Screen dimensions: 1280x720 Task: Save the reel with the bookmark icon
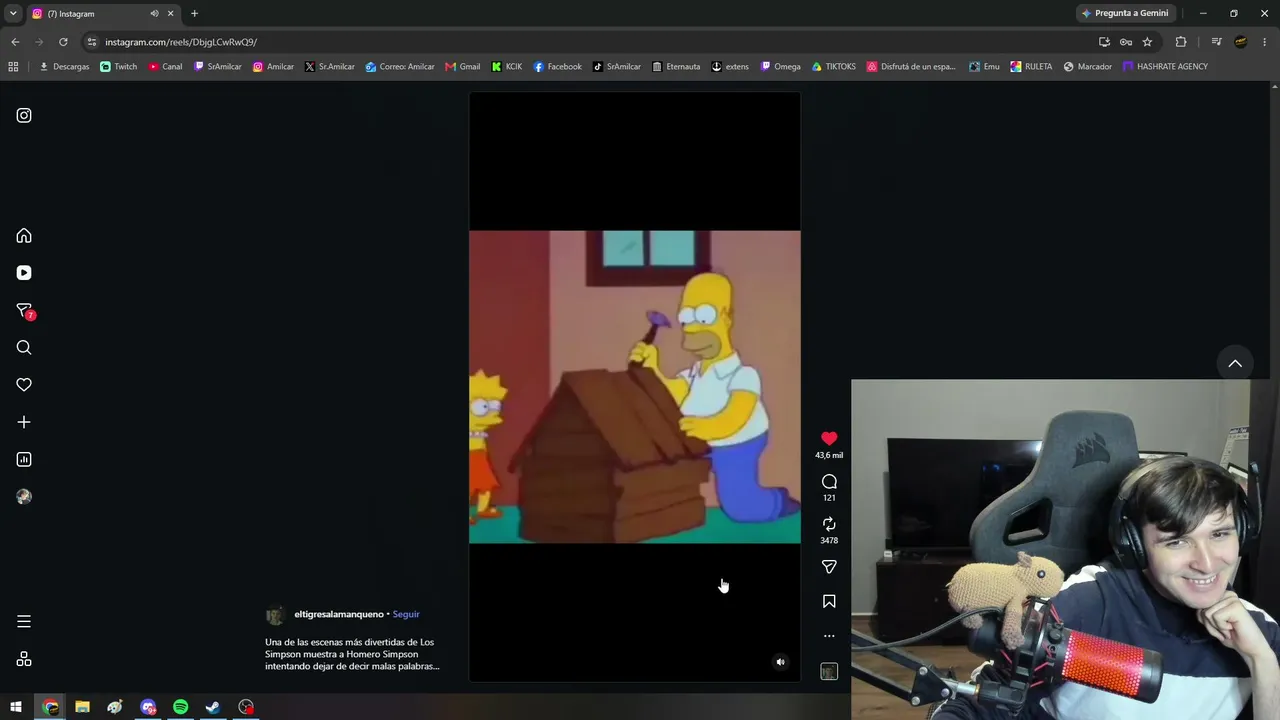829,602
